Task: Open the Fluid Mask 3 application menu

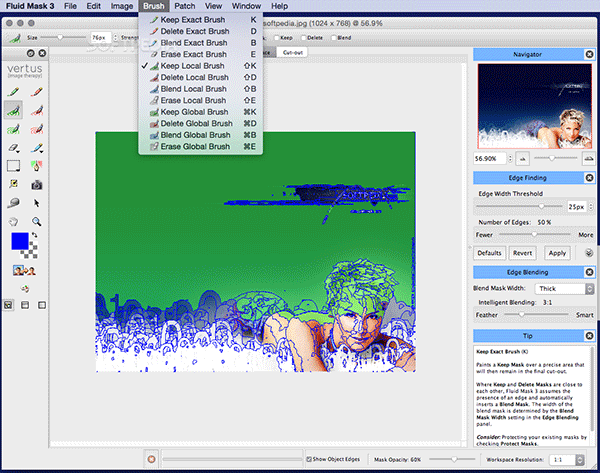Action: point(30,6)
